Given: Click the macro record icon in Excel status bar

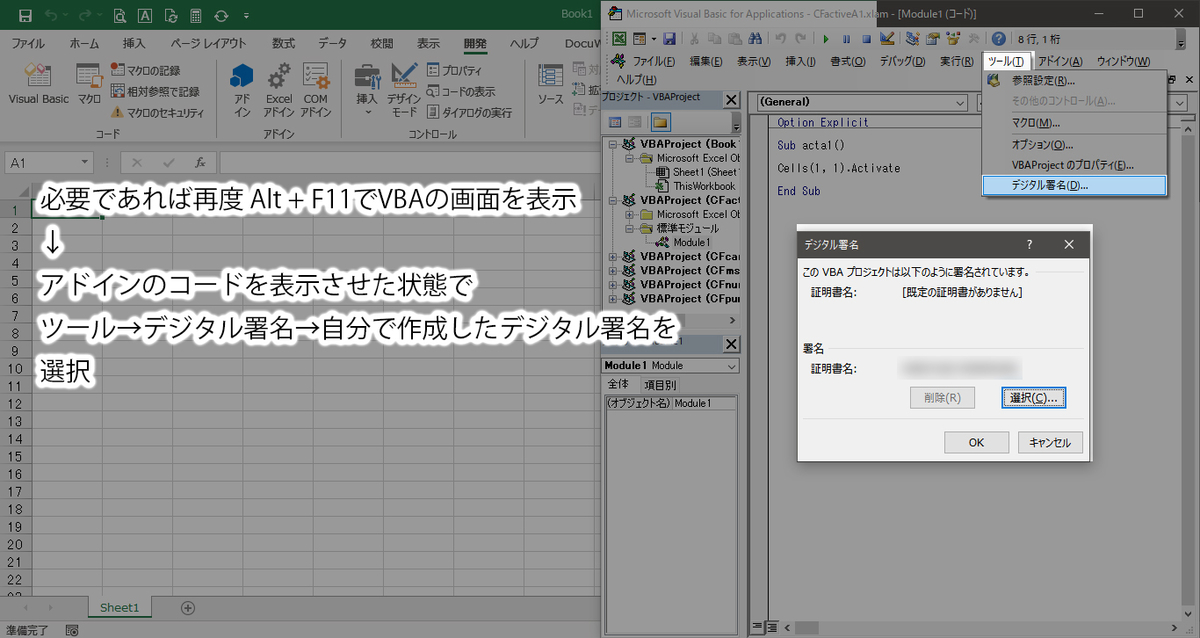Looking at the screenshot, I should (71, 631).
